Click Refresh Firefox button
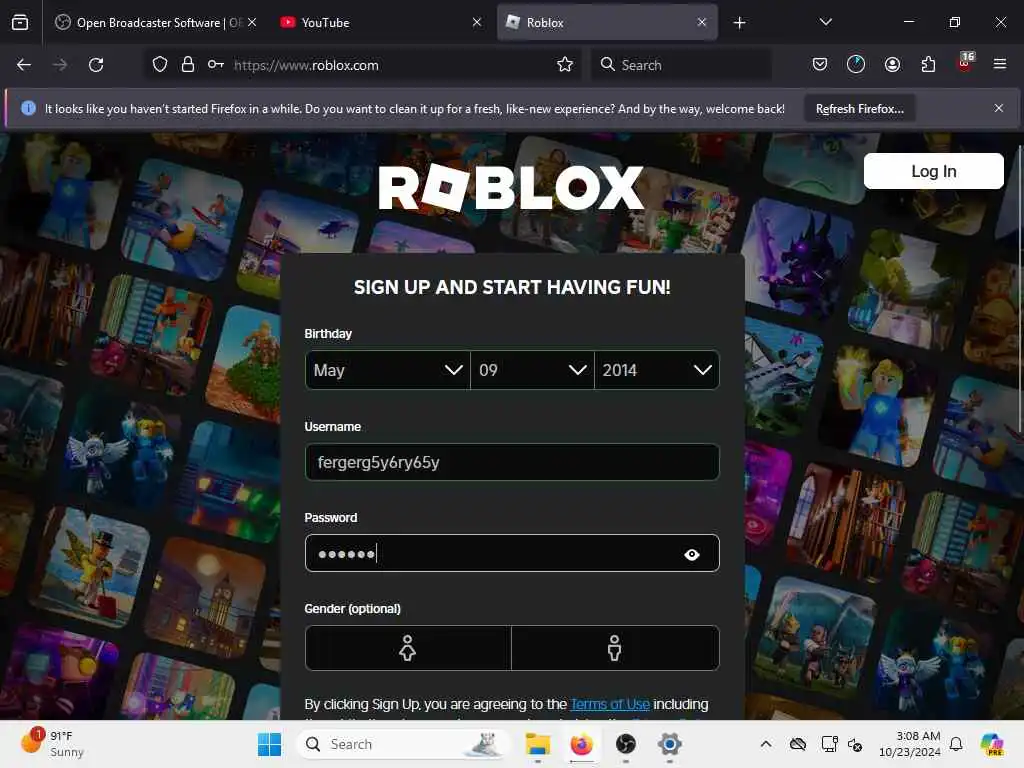The width and height of the screenshot is (1024, 768). 859,109
